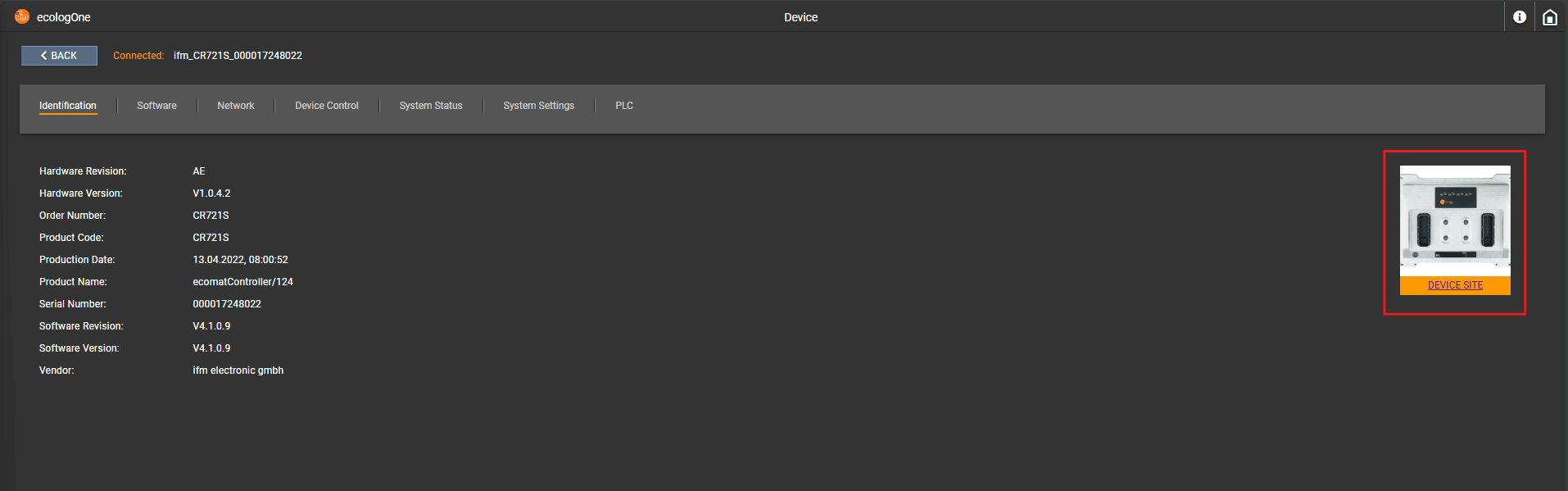Click the ecologOne logo icon
The height and width of the screenshot is (491, 1568).
coord(22,16)
